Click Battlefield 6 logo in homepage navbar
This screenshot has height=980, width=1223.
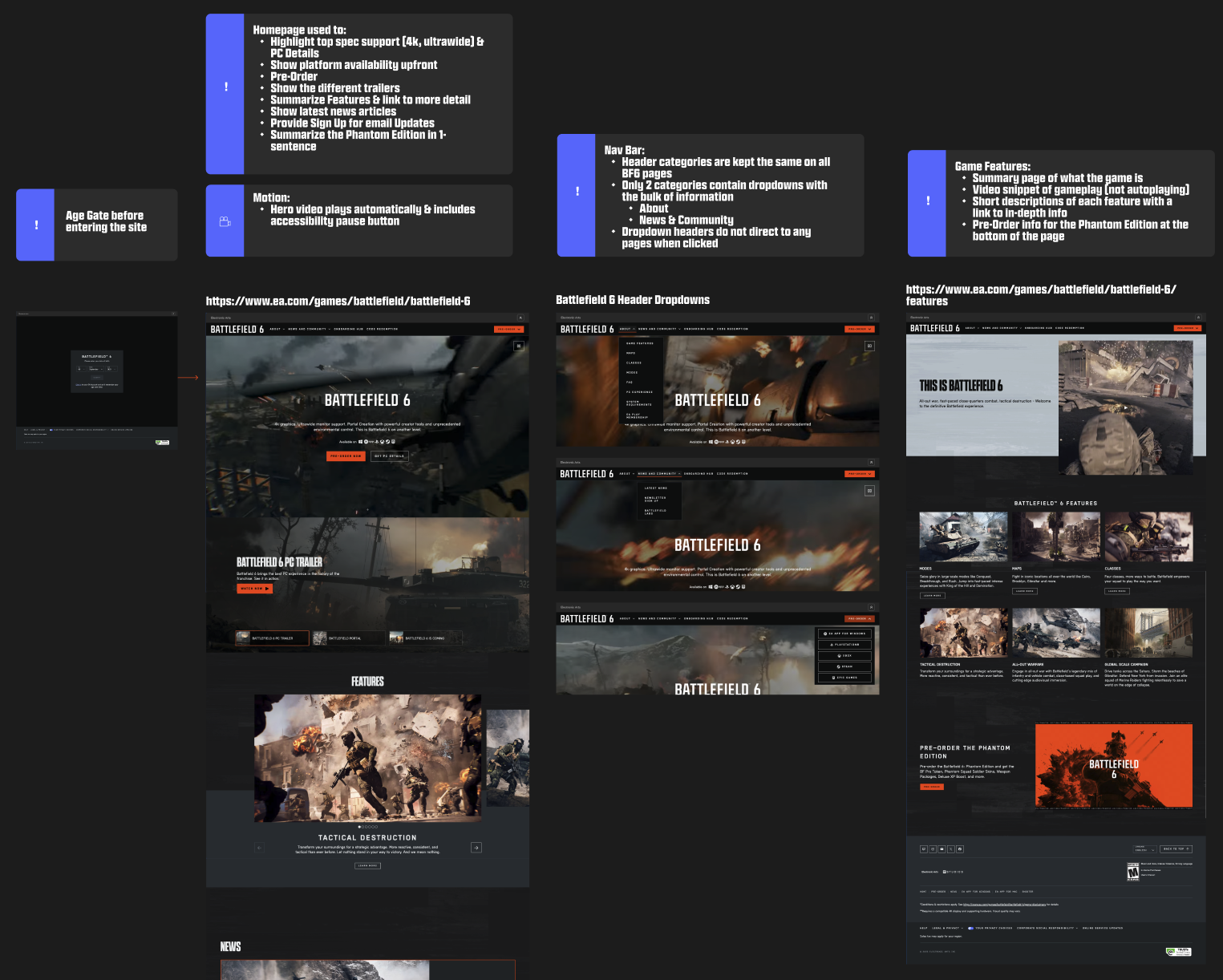[237, 330]
